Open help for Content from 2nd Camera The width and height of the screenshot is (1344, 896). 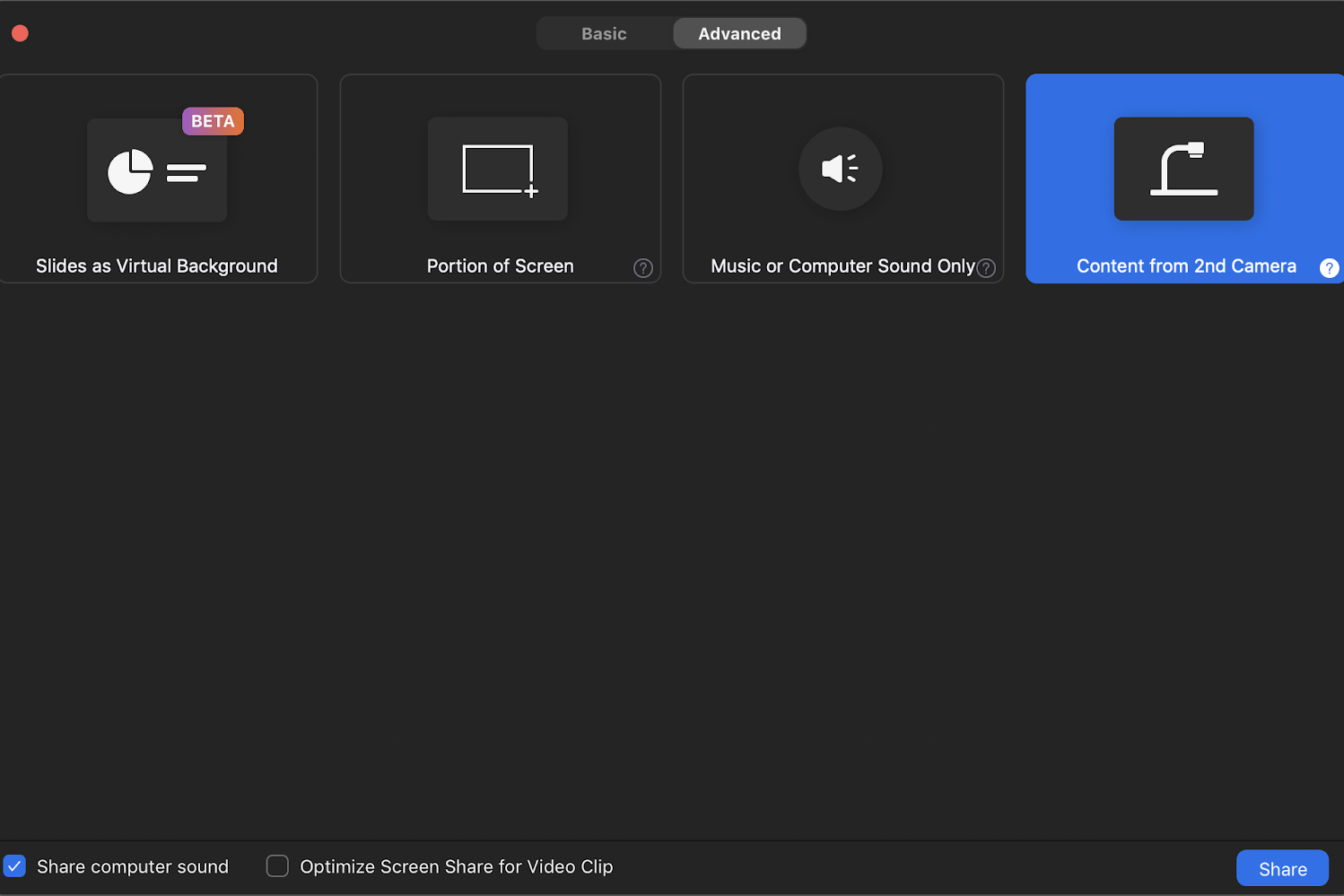1329,268
